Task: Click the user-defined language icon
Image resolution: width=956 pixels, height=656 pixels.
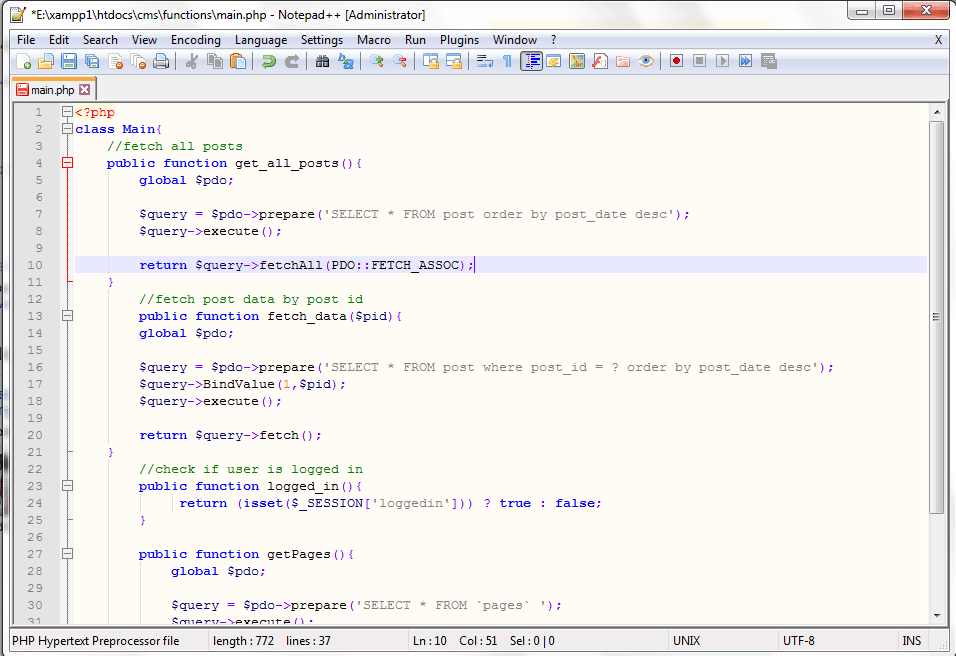Action: [554, 61]
